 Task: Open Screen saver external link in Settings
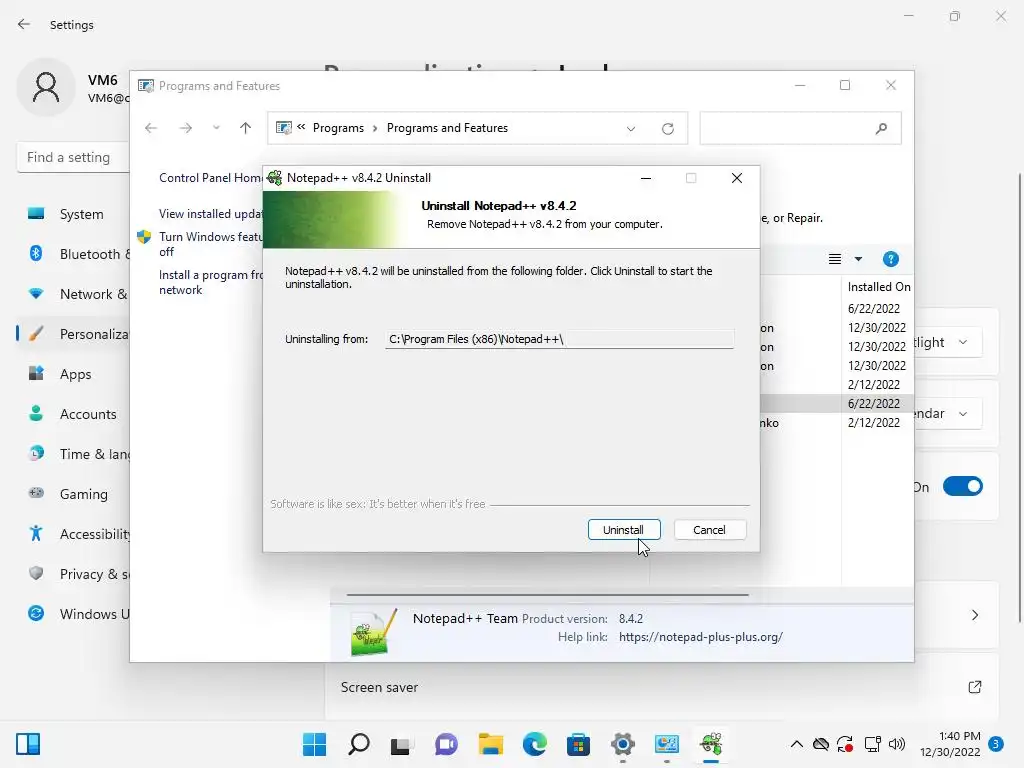pyautogui.click(x=975, y=687)
